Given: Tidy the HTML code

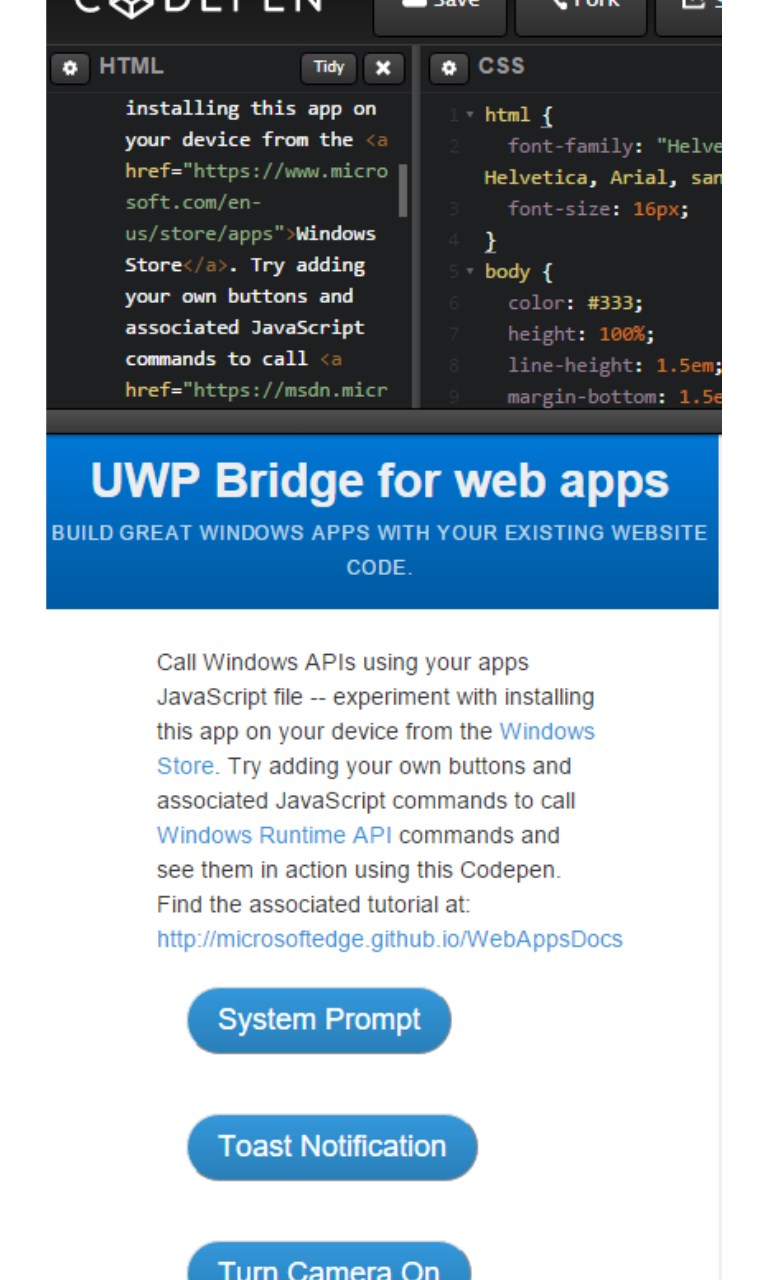Looking at the screenshot, I should (x=328, y=68).
